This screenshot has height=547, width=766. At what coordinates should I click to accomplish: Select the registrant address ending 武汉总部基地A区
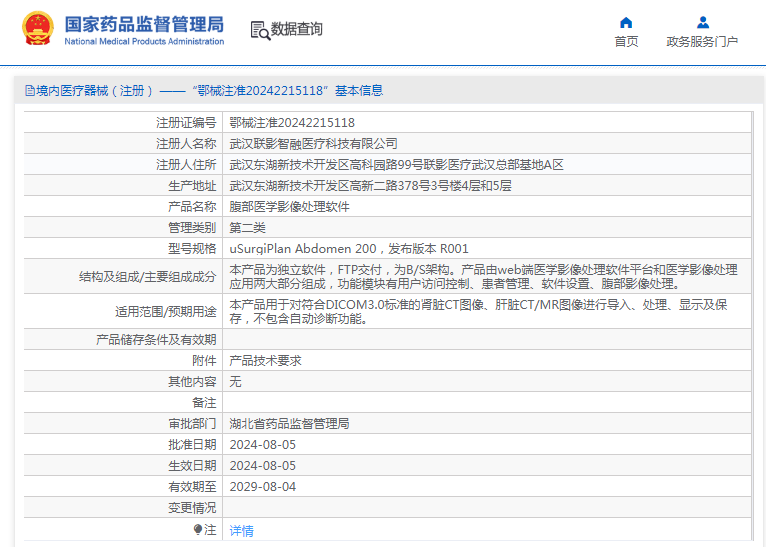pos(397,165)
